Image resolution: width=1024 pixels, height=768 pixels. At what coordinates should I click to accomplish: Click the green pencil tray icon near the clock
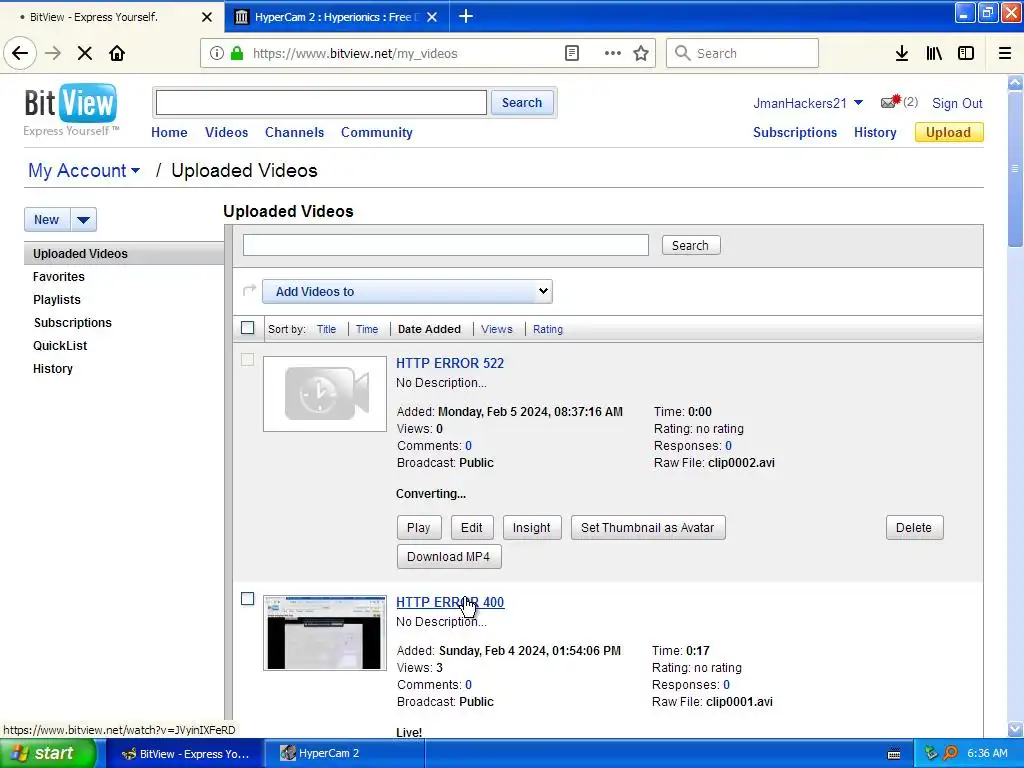[x=931, y=754]
